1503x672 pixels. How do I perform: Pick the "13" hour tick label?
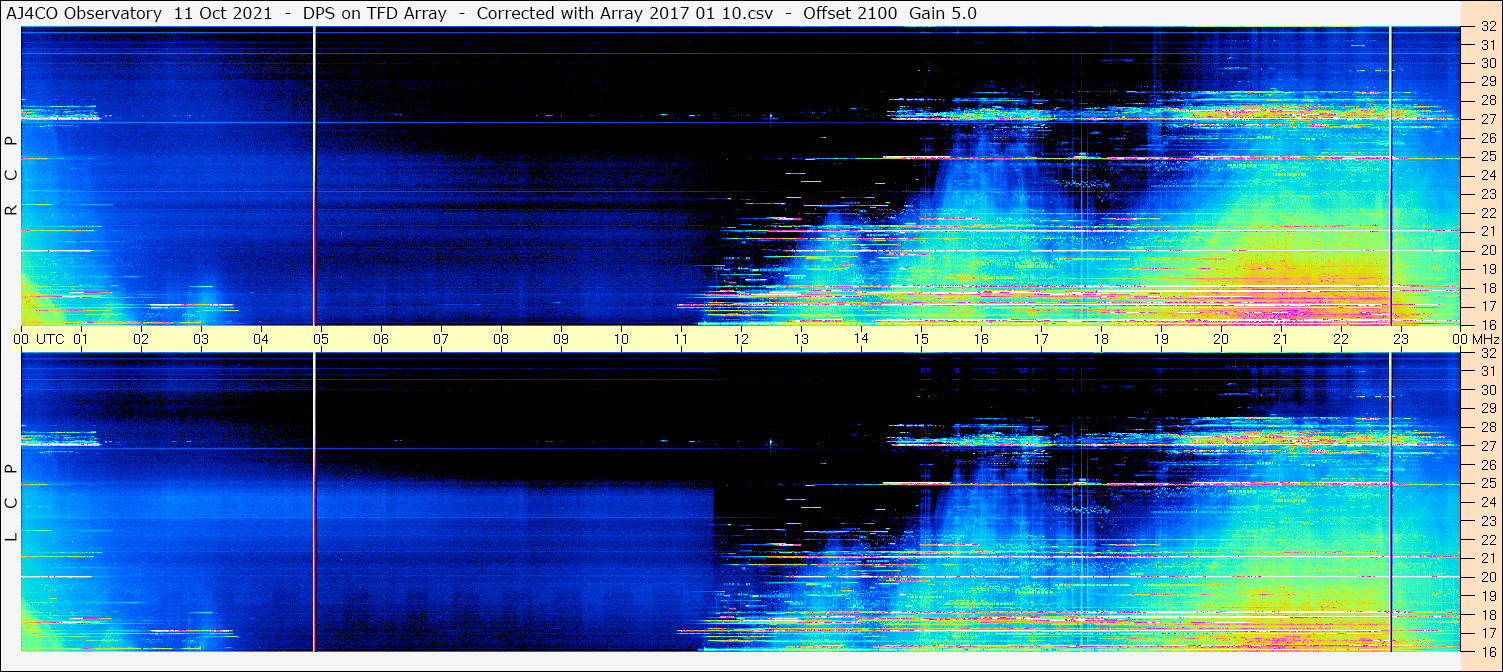coord(801,339)
